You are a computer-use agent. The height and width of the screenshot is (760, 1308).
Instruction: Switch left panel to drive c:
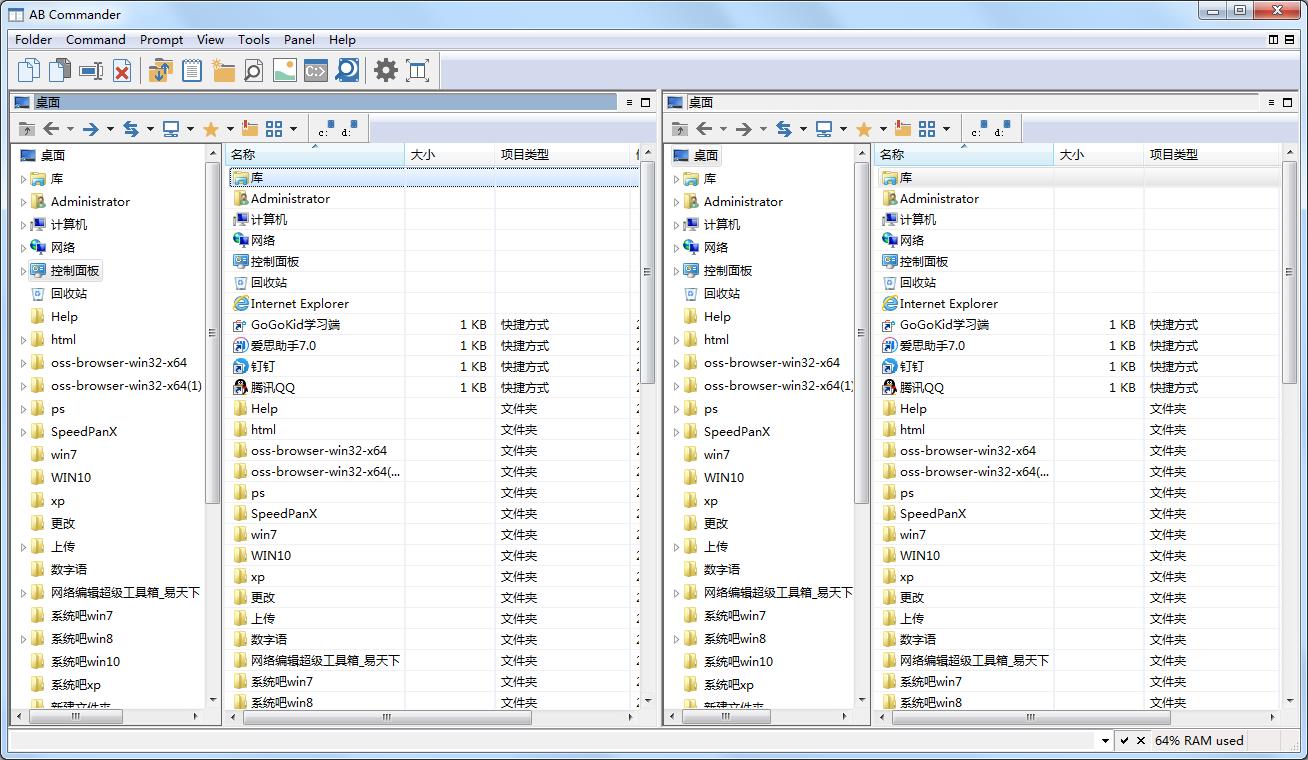coord(324,129)
